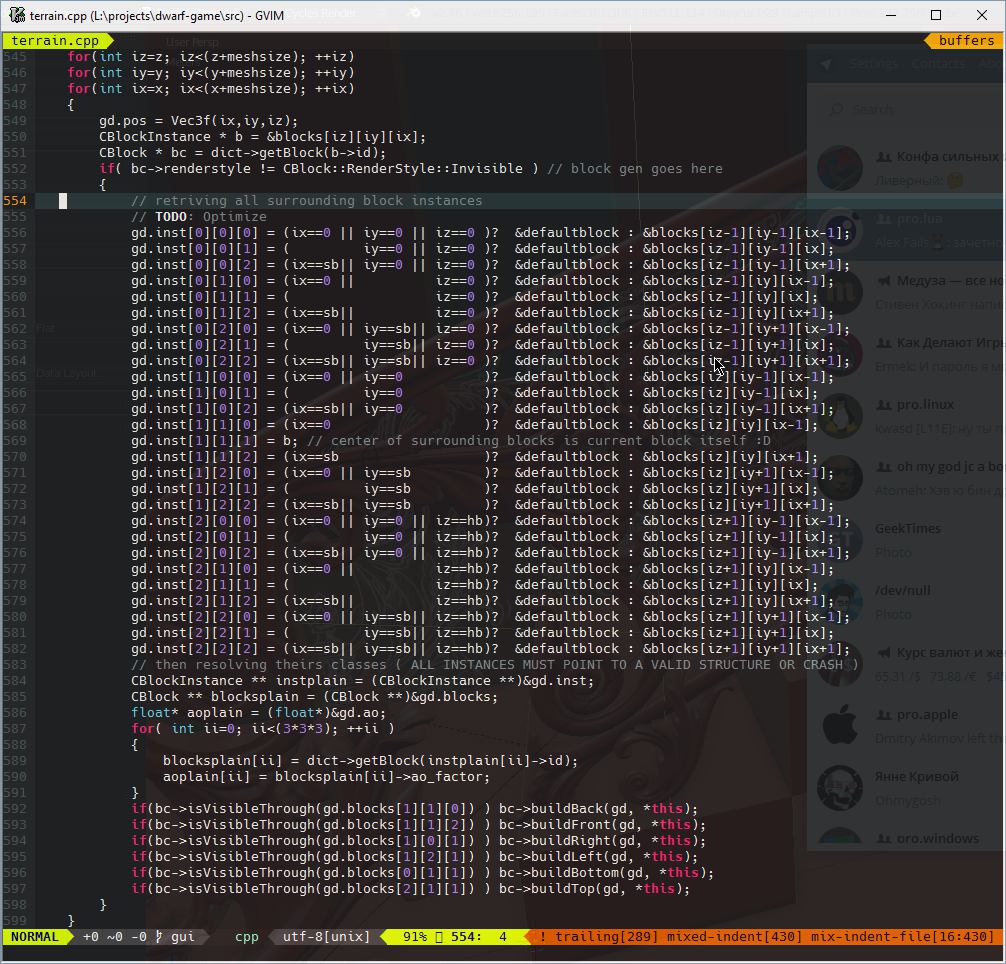Click the 91% file position indicator

415,937
